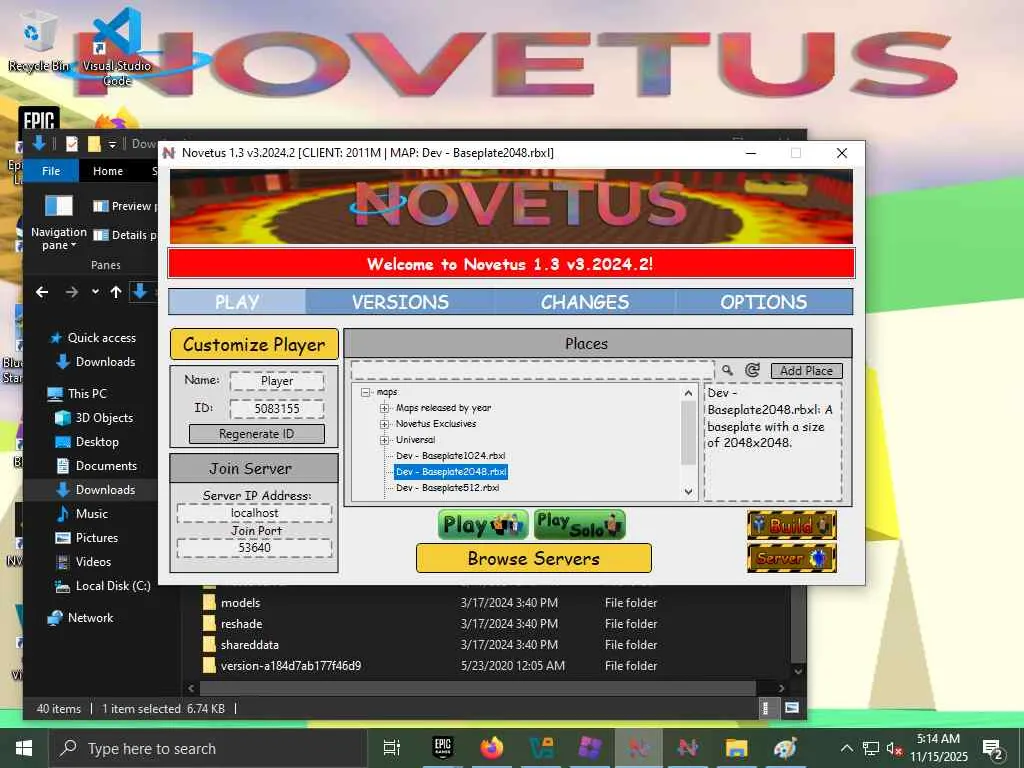Click the network tray icon
Screen dimensions: 1024x768
870,749
